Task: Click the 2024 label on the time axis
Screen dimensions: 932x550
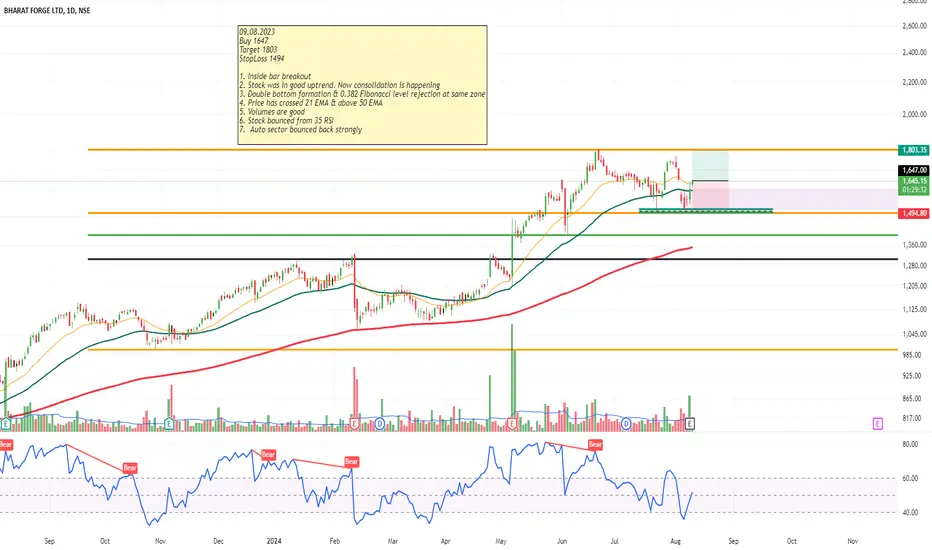Action: click(x=274, y=541)
